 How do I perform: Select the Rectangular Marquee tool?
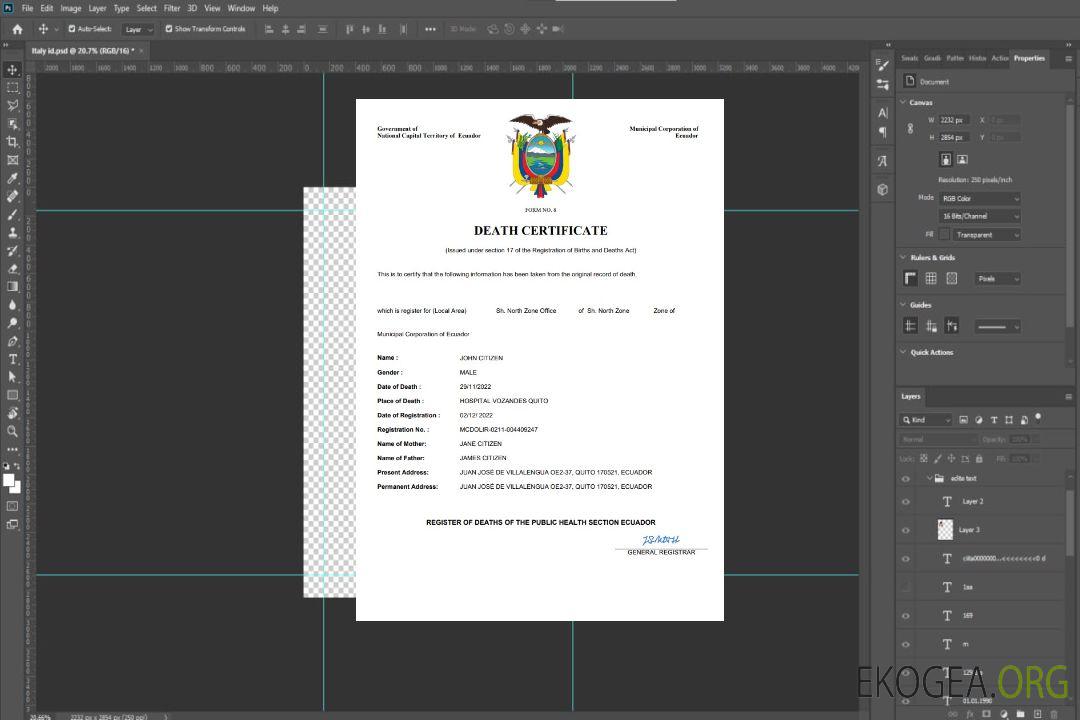[x=12, y=88]
